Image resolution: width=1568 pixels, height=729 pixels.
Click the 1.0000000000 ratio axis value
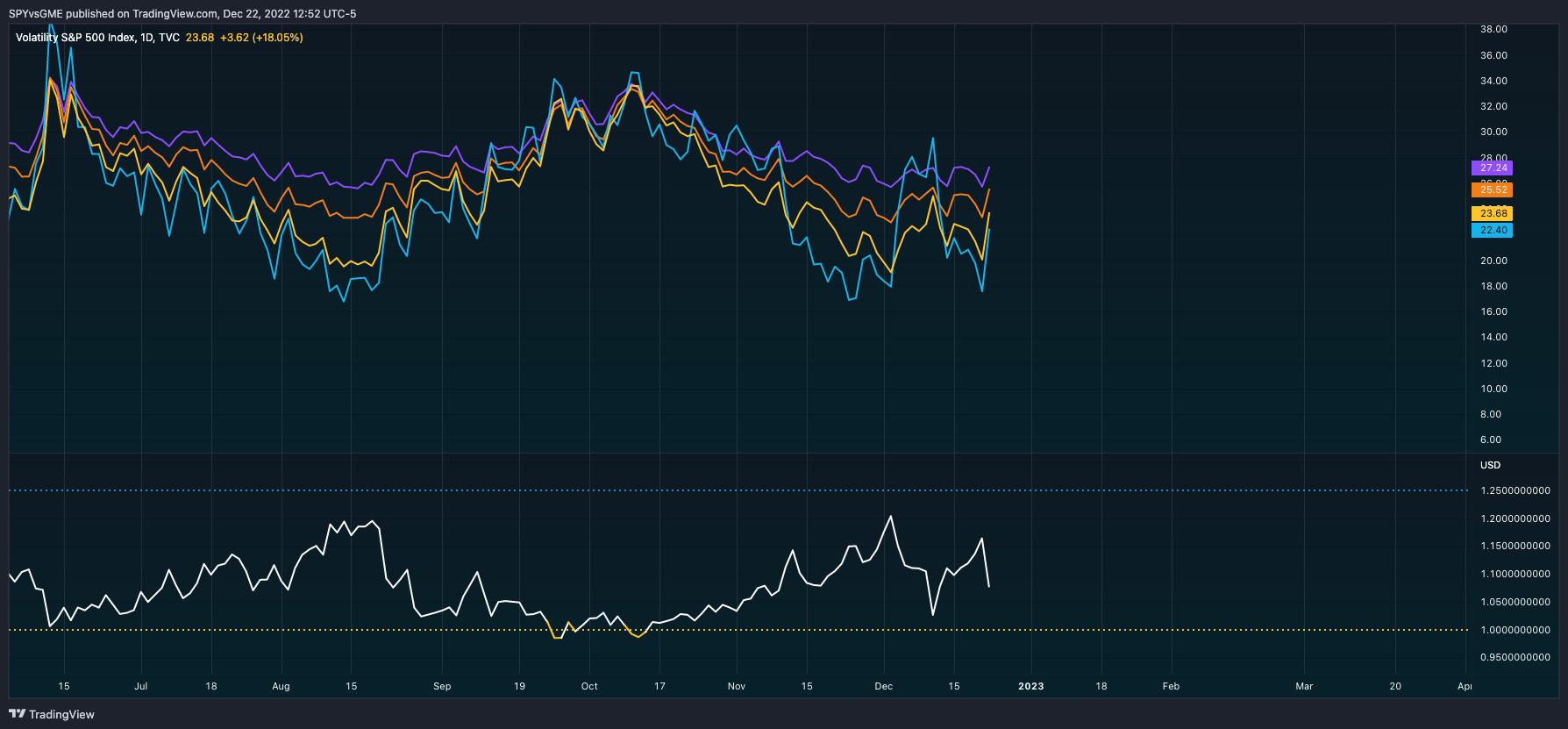coord(1515,630)
